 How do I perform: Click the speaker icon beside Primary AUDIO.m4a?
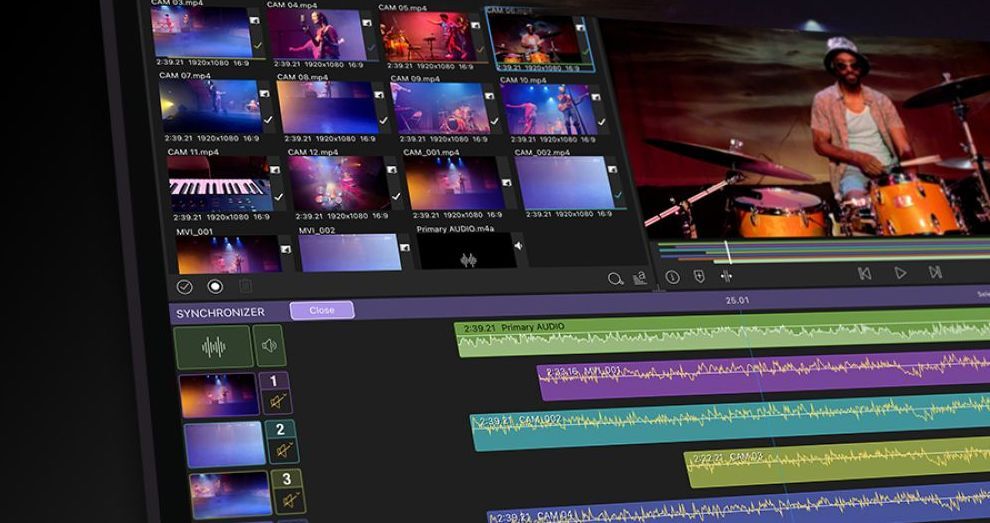518,246
